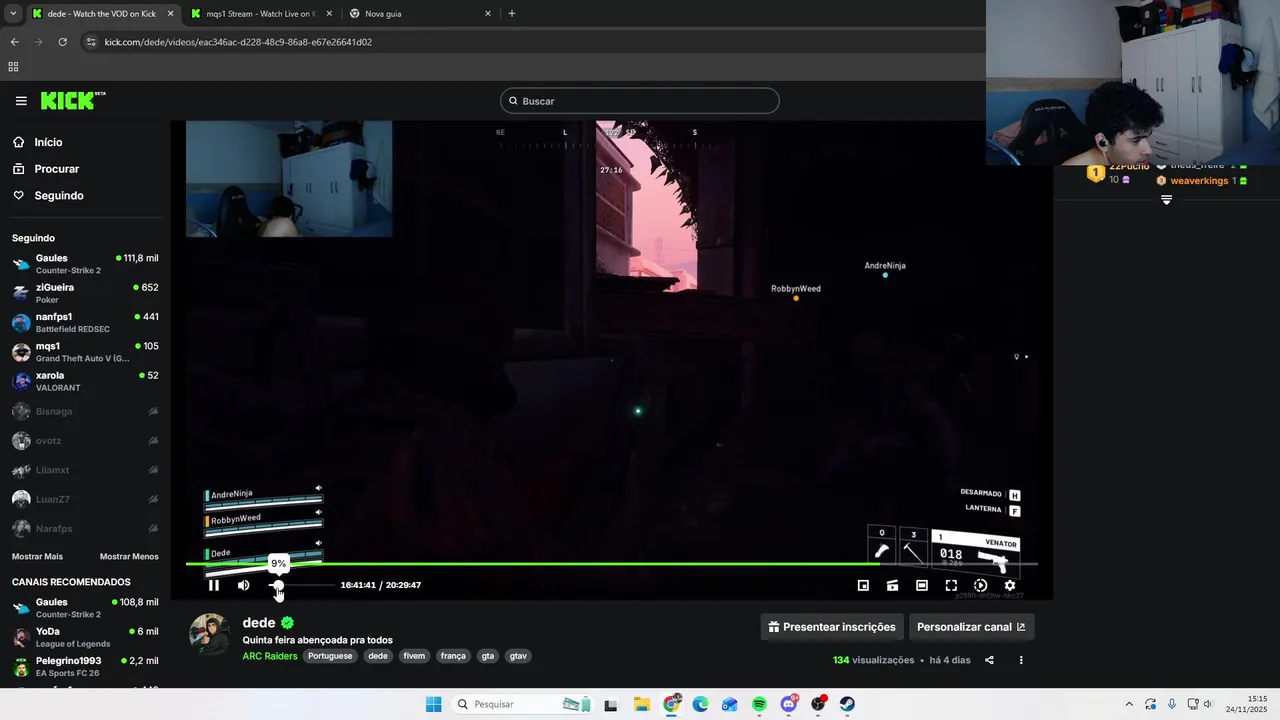Open the three-dot video options menu
The width and height of the screenshot is (1280, 720).
(1021, 660)
